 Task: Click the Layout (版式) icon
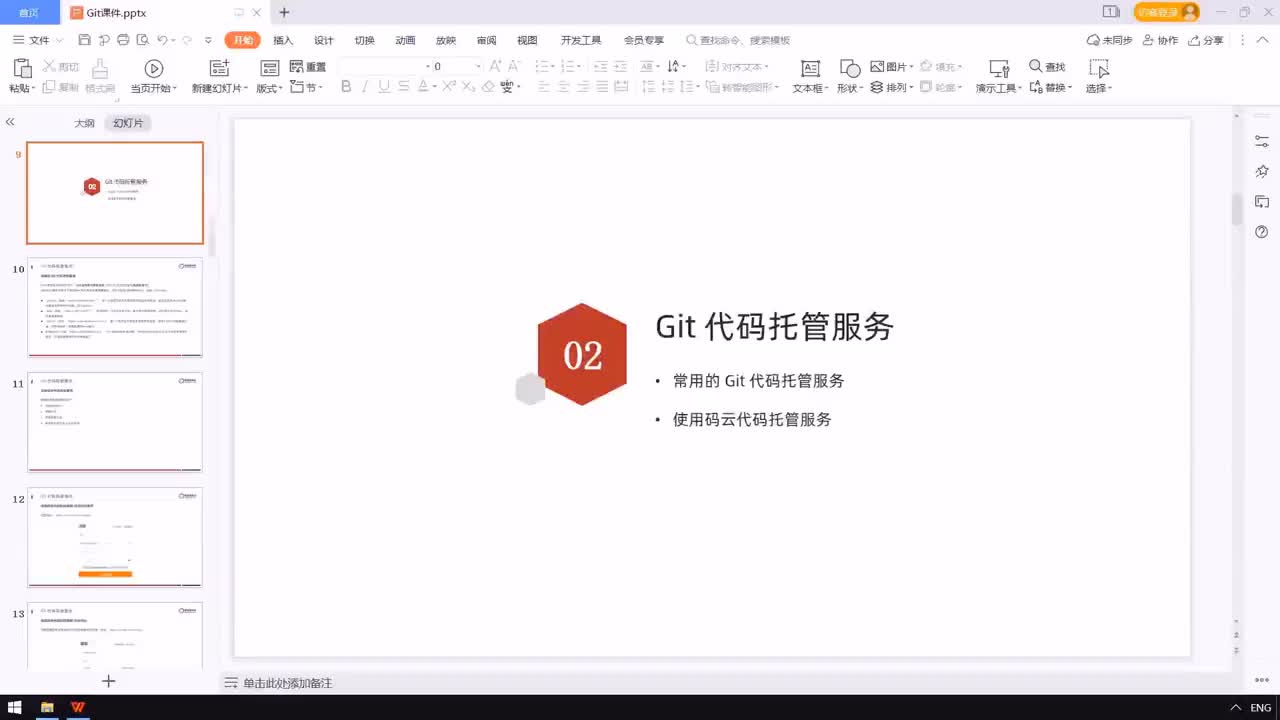coord(269,68)
